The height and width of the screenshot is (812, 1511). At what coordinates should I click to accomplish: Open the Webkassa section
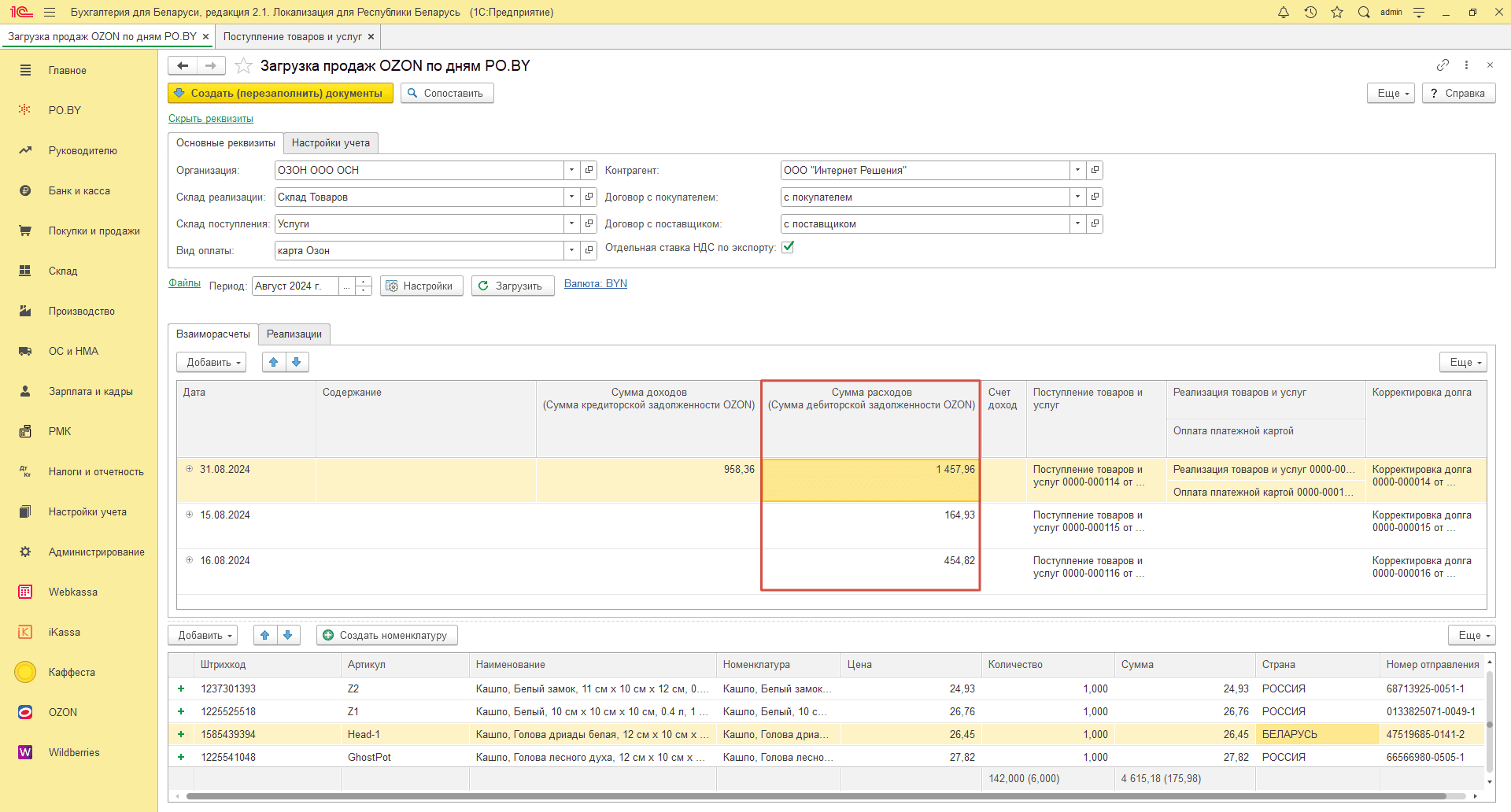pos(79,592)
